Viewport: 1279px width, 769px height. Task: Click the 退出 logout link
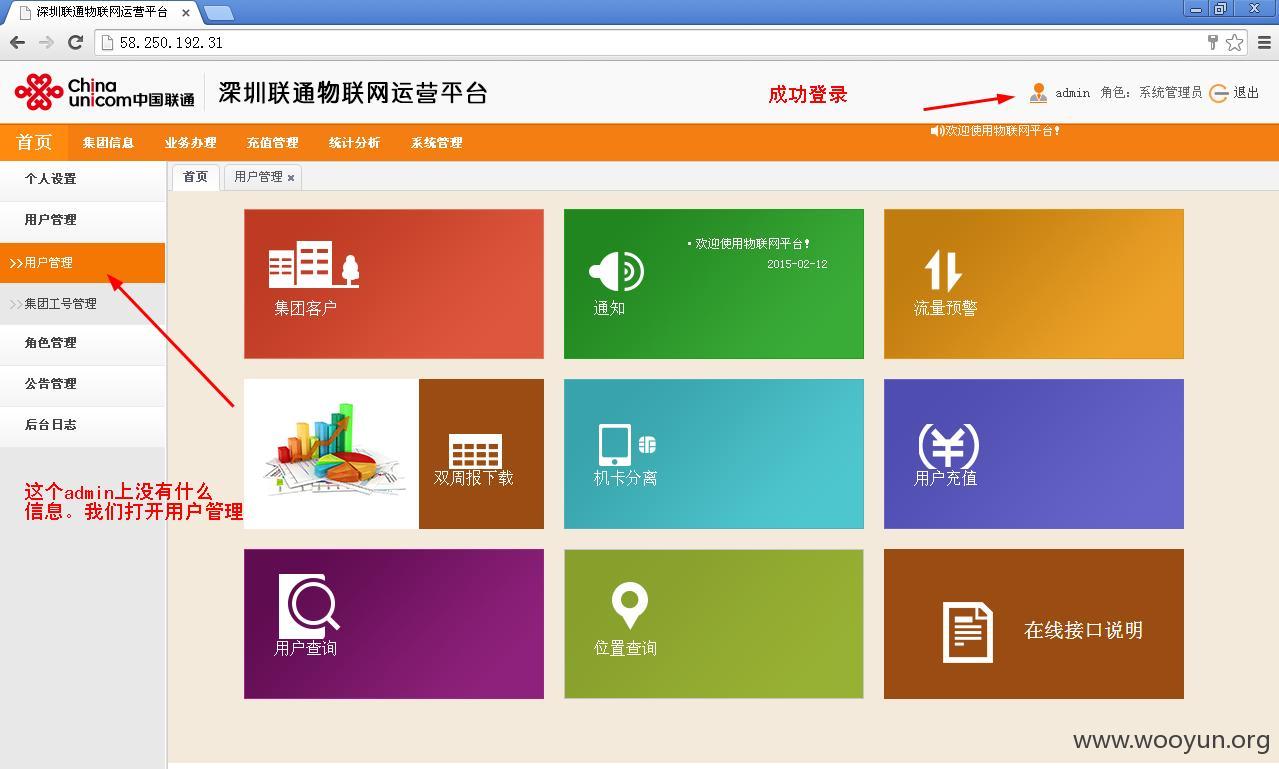(1246, 92)
